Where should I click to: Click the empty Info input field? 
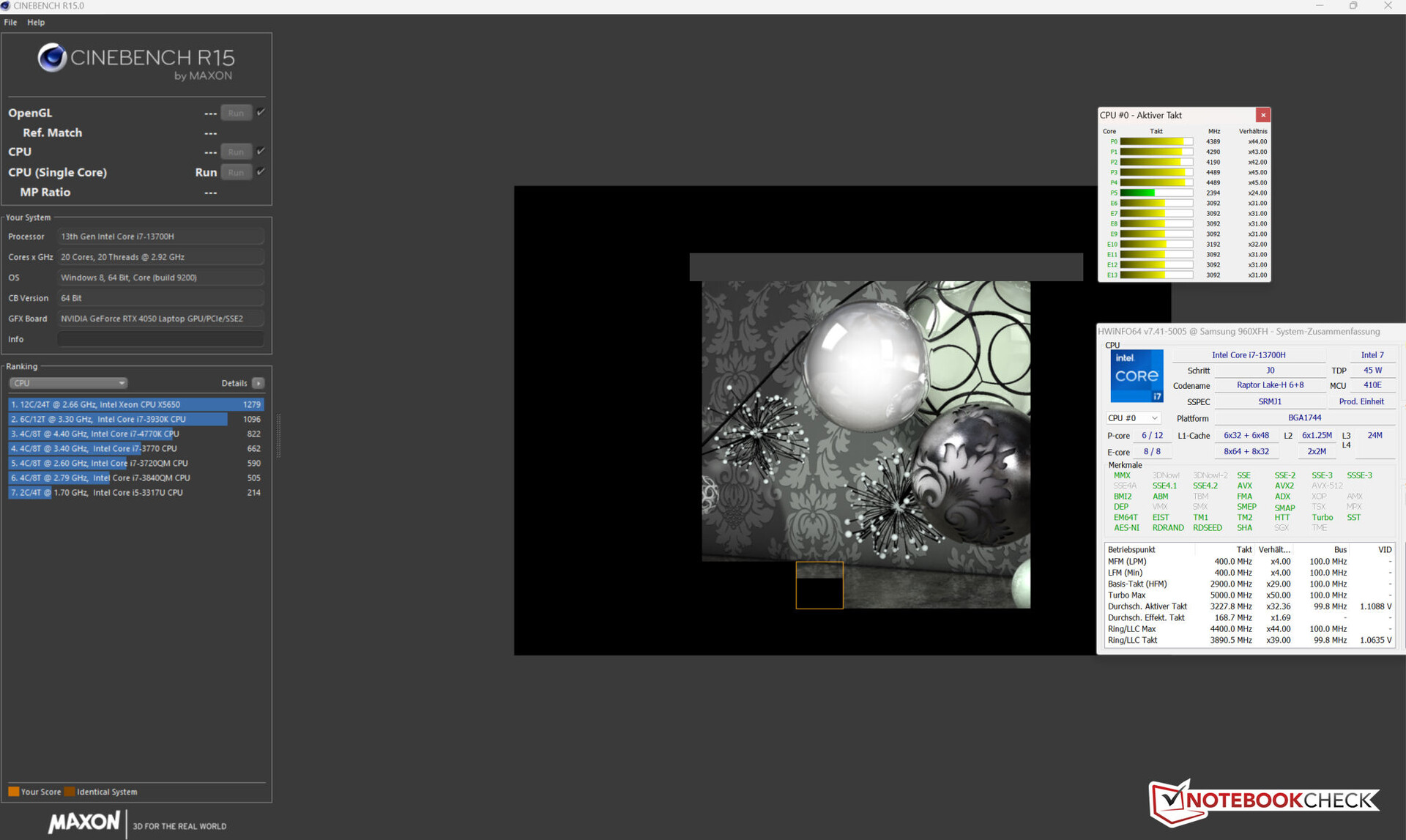tap(160, 339)
